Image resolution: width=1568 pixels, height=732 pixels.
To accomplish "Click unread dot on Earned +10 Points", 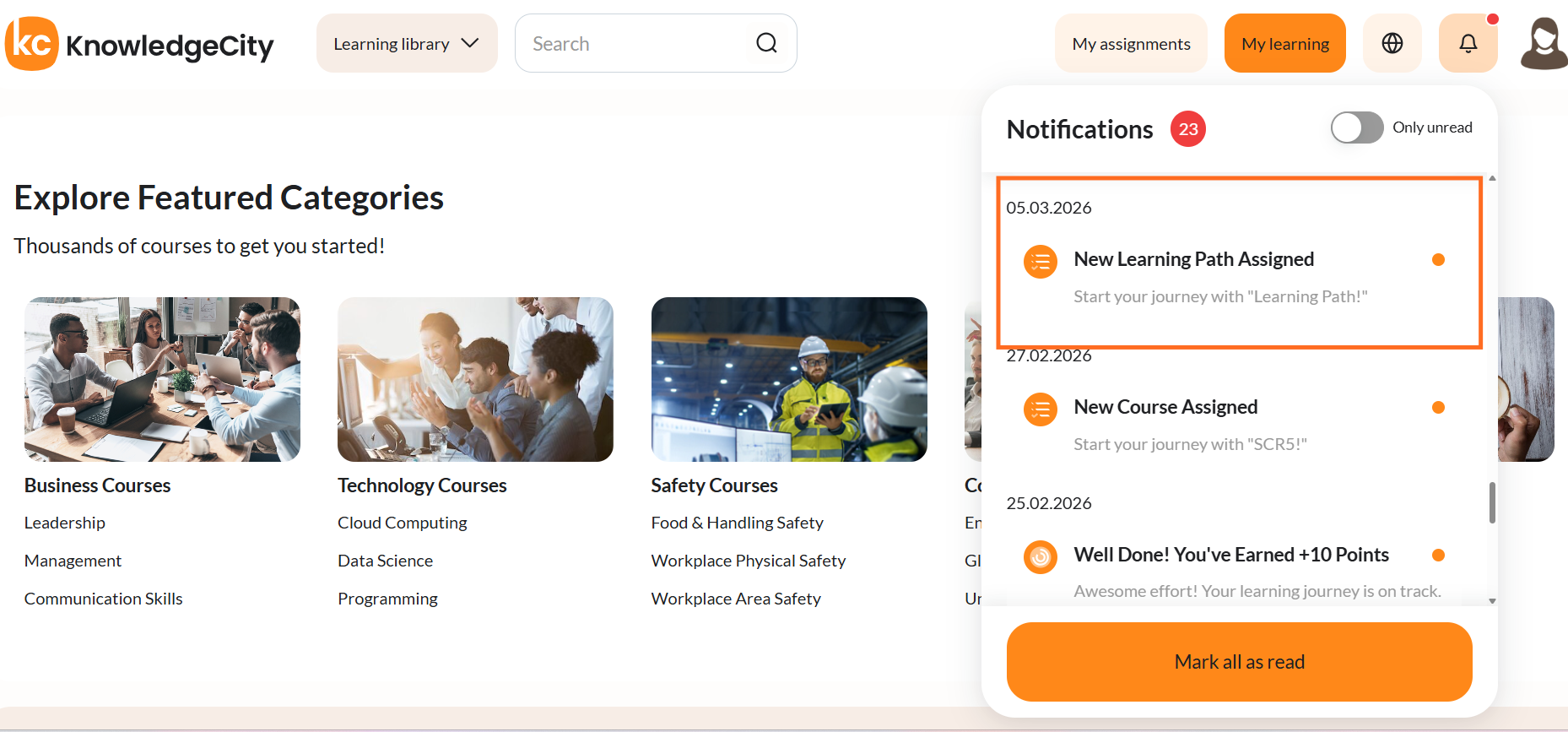I will tap(1439, 556).
